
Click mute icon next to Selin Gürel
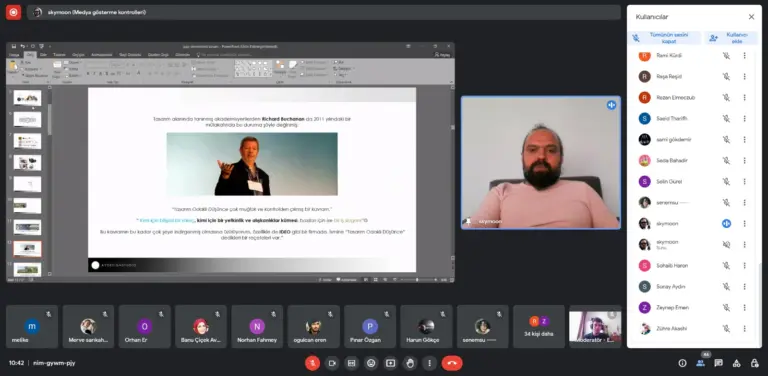click(x=726, y=182)
